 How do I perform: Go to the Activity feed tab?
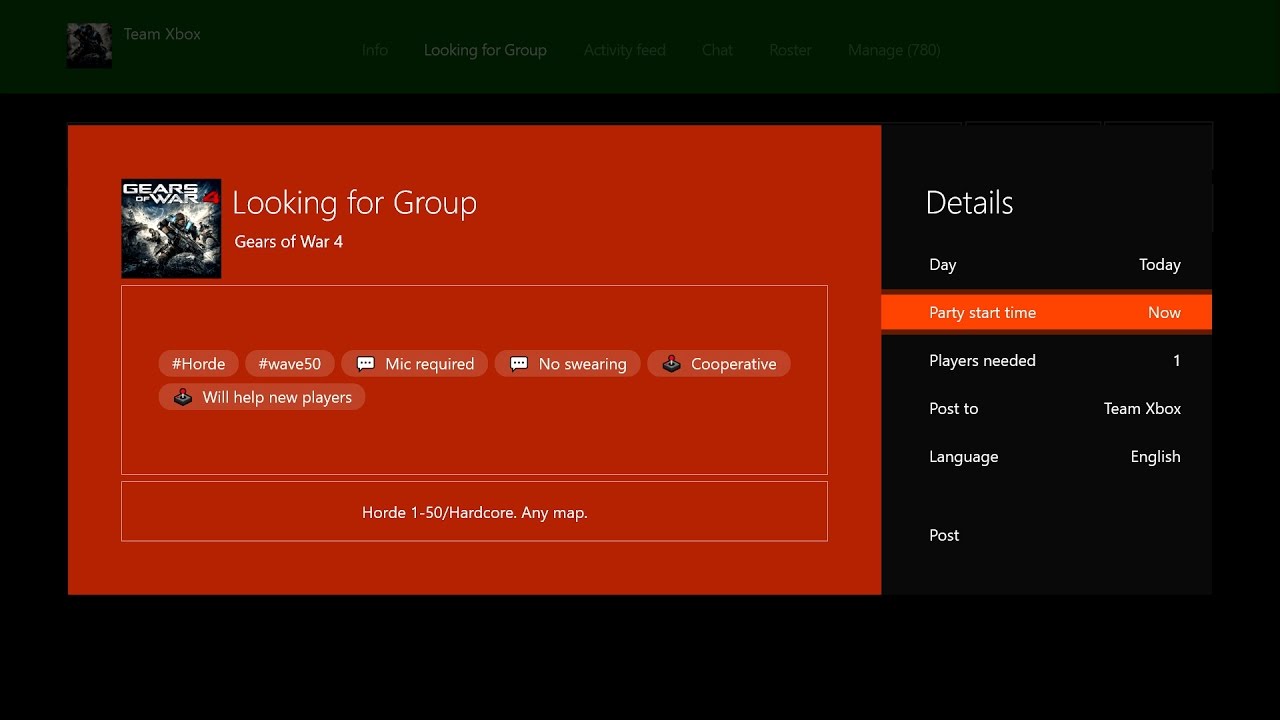(x=625, y=50)
